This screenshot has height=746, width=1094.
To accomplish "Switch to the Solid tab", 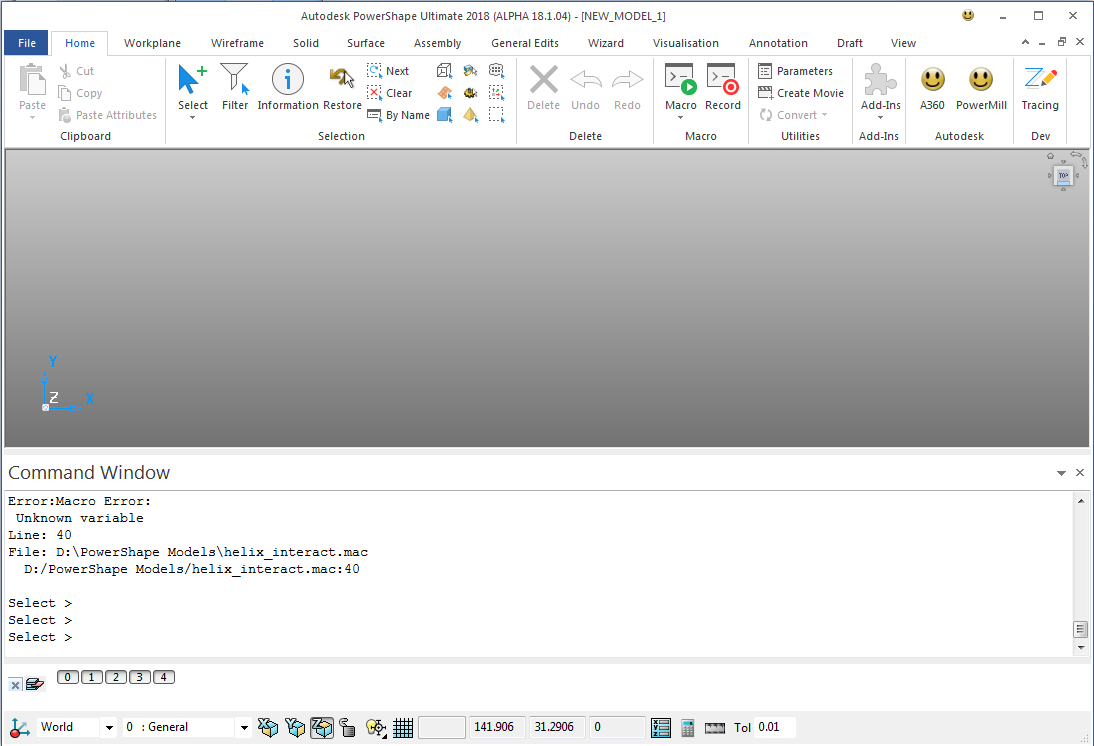I will (306, 43).
